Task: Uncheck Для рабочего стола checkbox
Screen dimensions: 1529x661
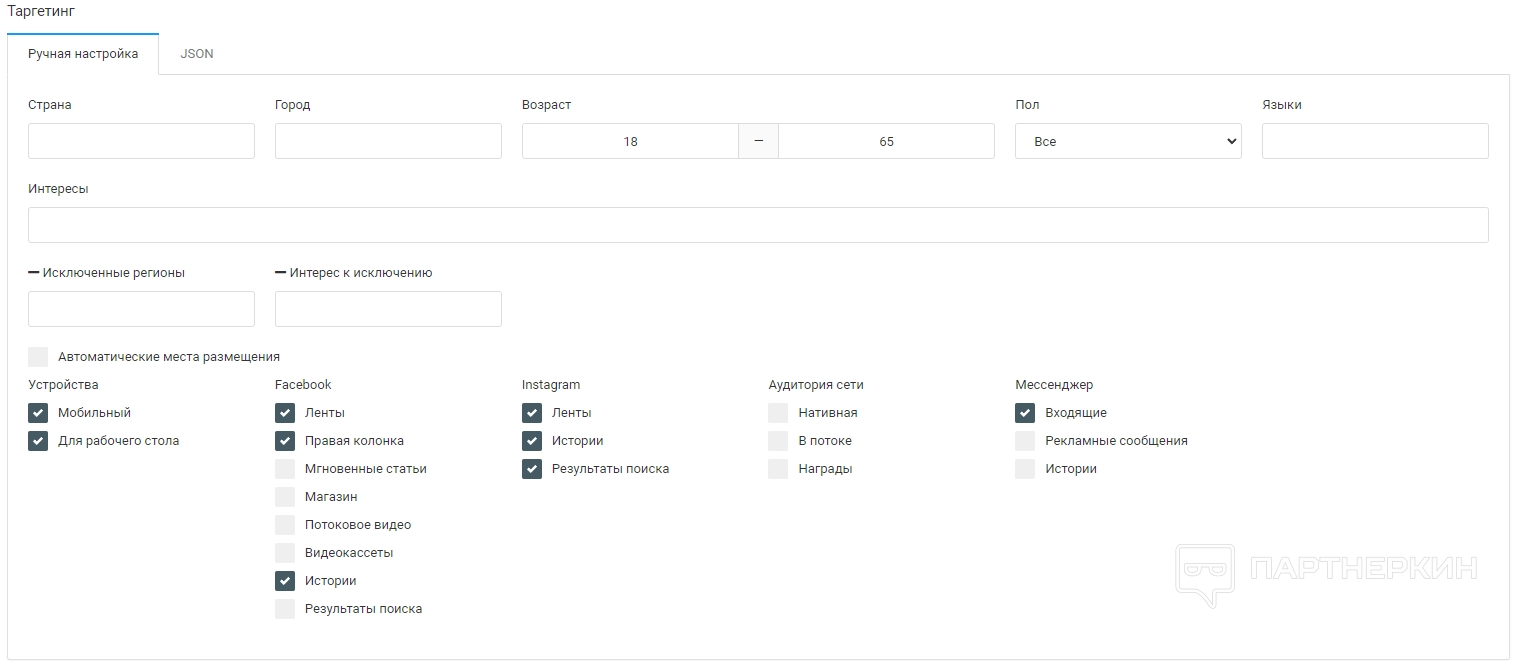Action: (38, 441)
